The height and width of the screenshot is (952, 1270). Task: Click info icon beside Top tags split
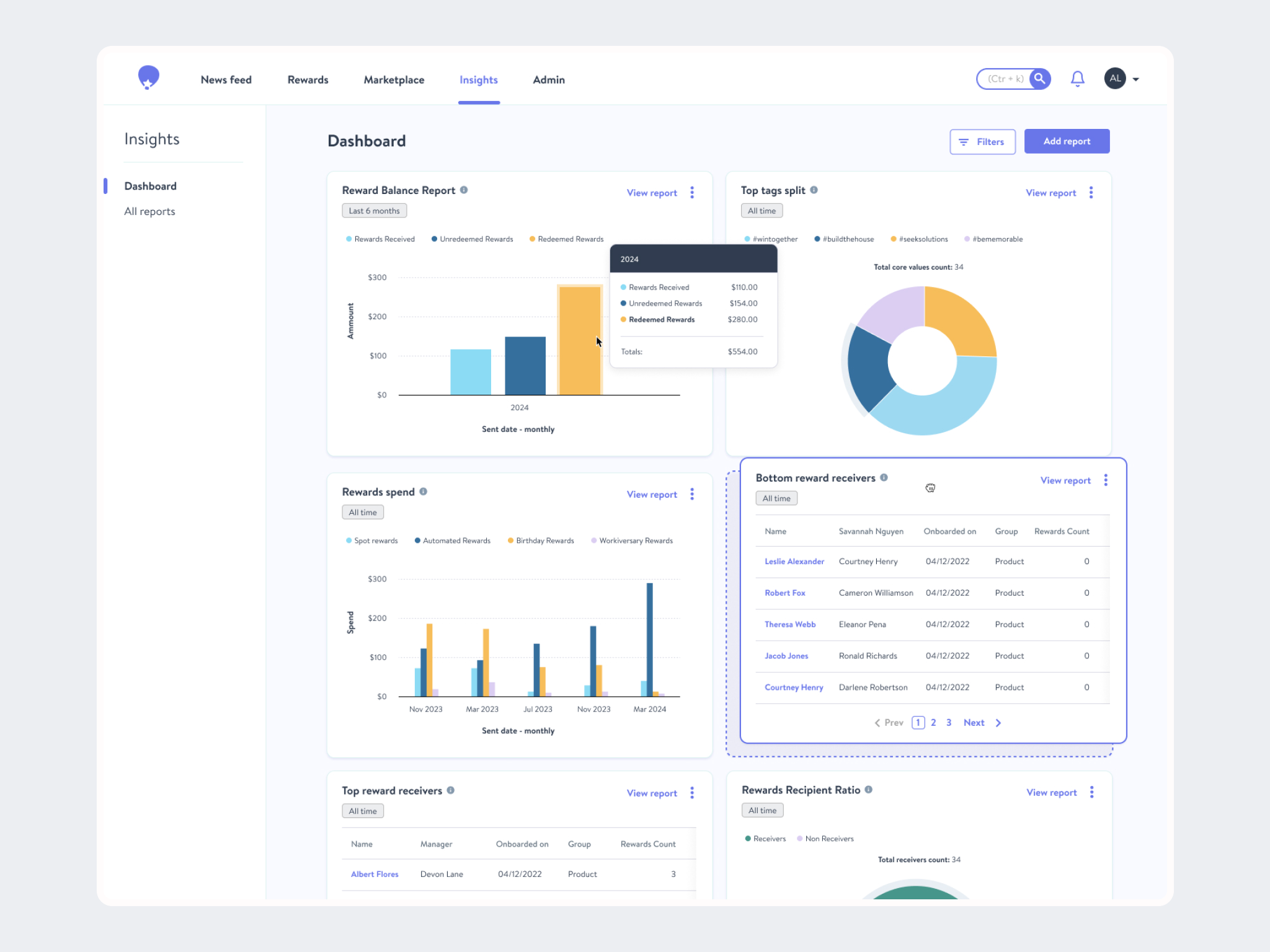click(814, 190)
